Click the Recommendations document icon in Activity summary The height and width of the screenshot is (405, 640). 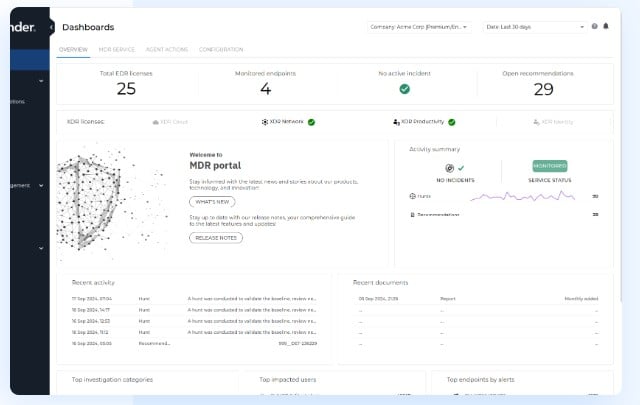(x=412, y=215)
